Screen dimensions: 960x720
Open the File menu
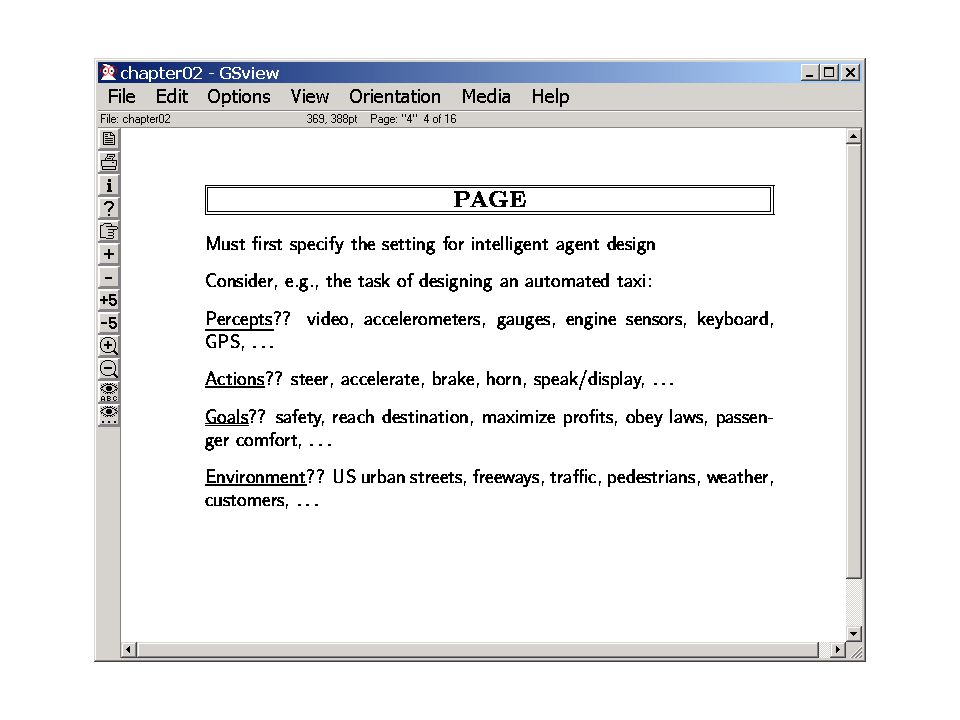click(121, 97)
